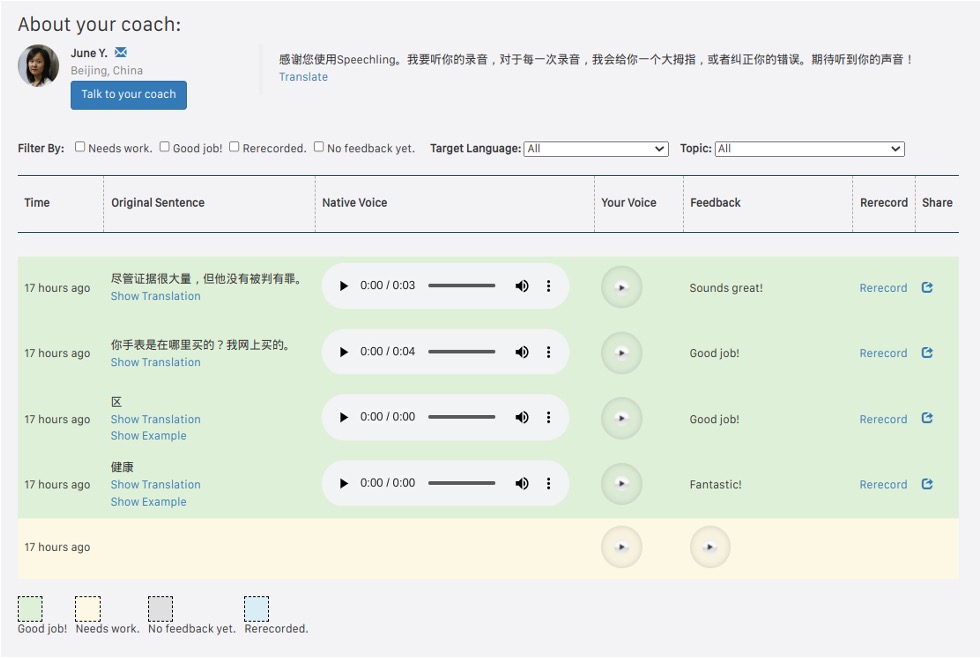Screen dimensions: 980x658
Task: Show Example for the 区 entry
Action: click(148, 436)
